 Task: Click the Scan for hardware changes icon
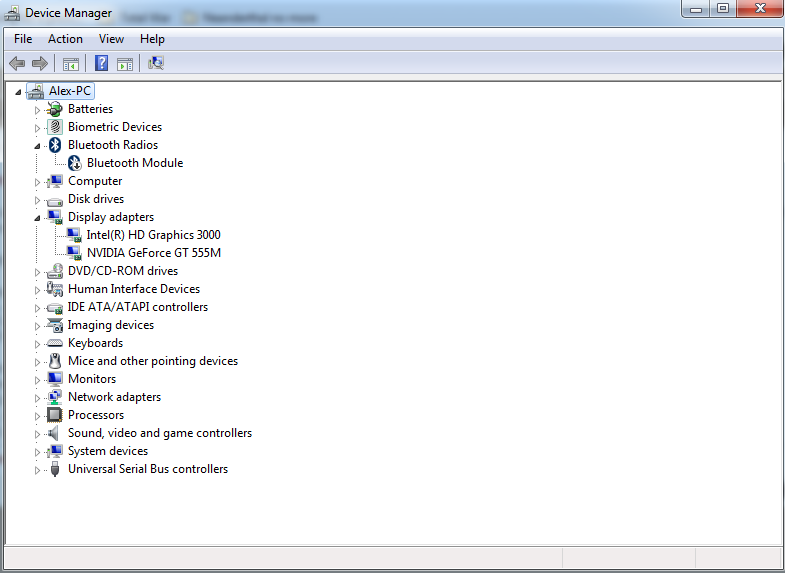155,64
